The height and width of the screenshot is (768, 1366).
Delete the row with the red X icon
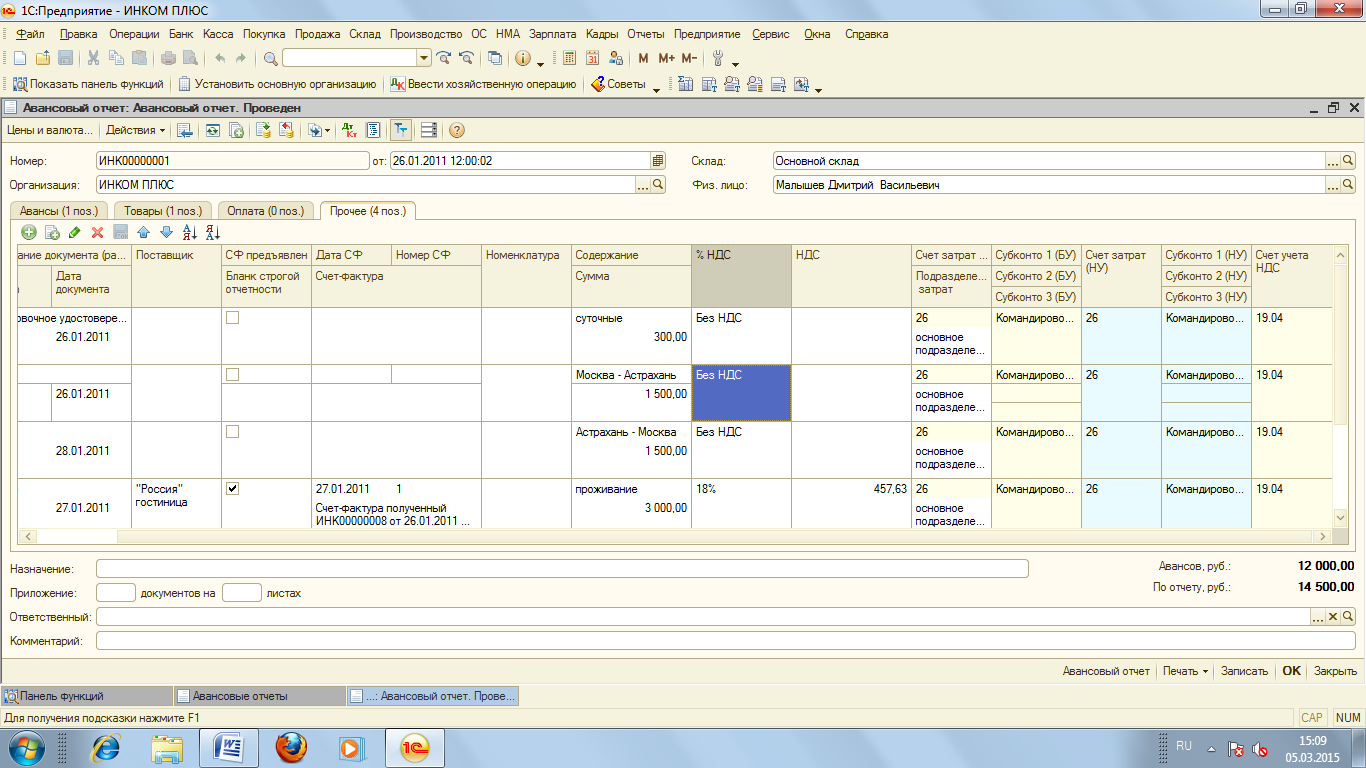[x=98, y=232]
